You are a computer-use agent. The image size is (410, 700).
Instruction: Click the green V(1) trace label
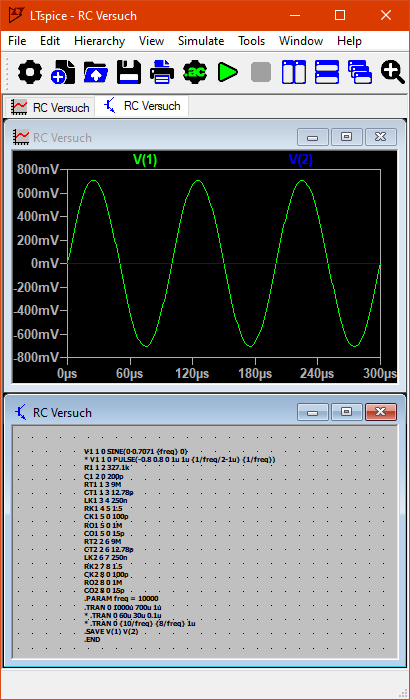click(145, 160)
